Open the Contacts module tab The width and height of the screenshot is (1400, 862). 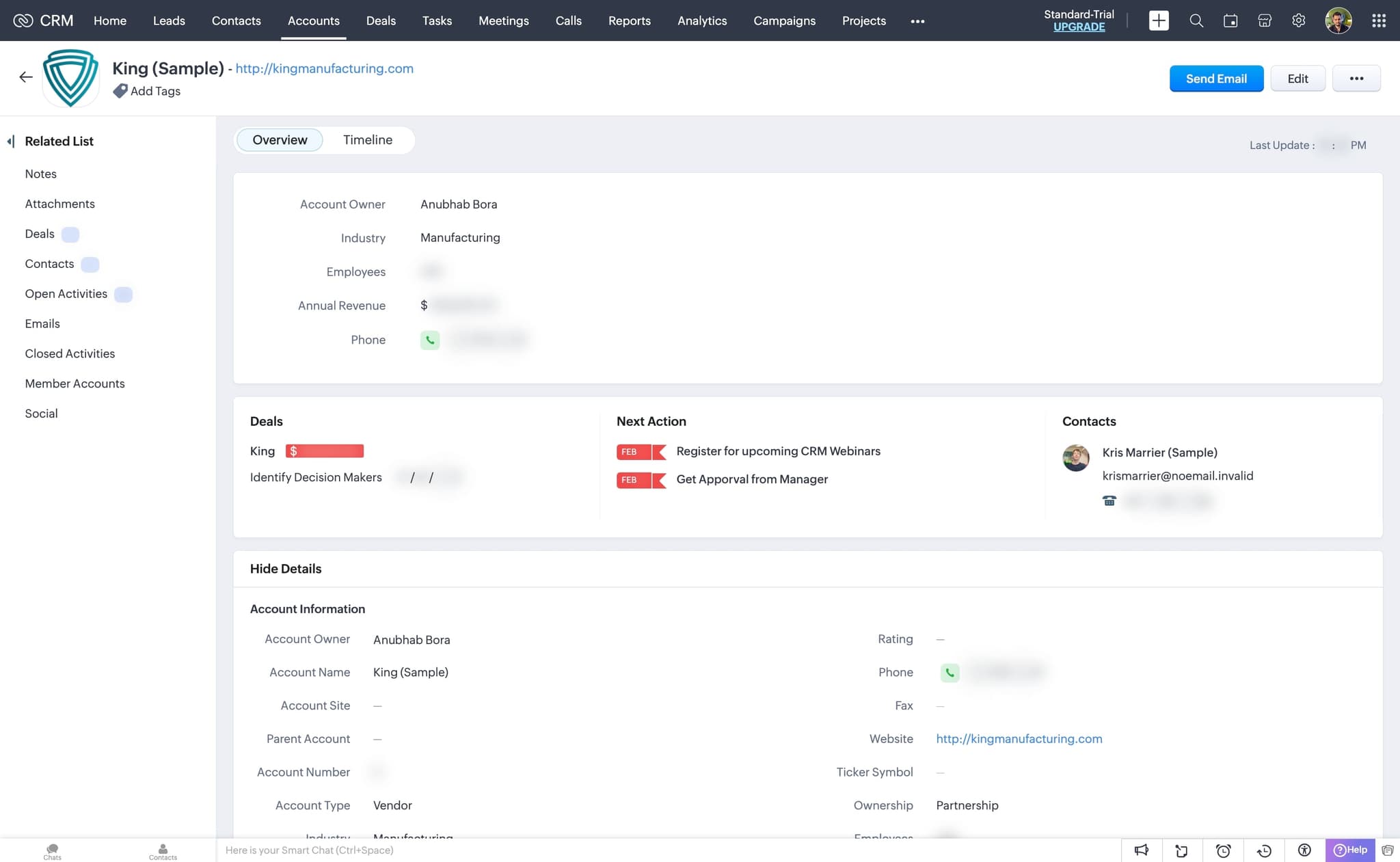(x=236, y=21)
